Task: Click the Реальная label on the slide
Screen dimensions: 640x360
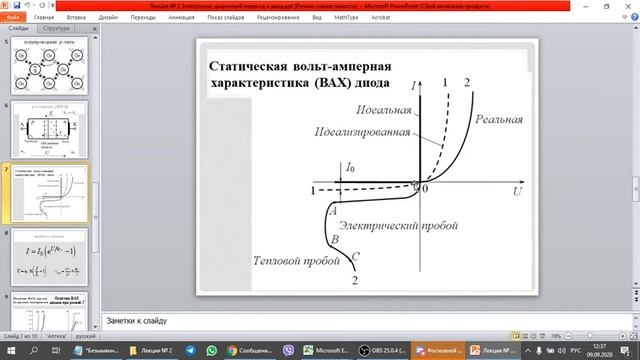Action: tap(499, 120)
